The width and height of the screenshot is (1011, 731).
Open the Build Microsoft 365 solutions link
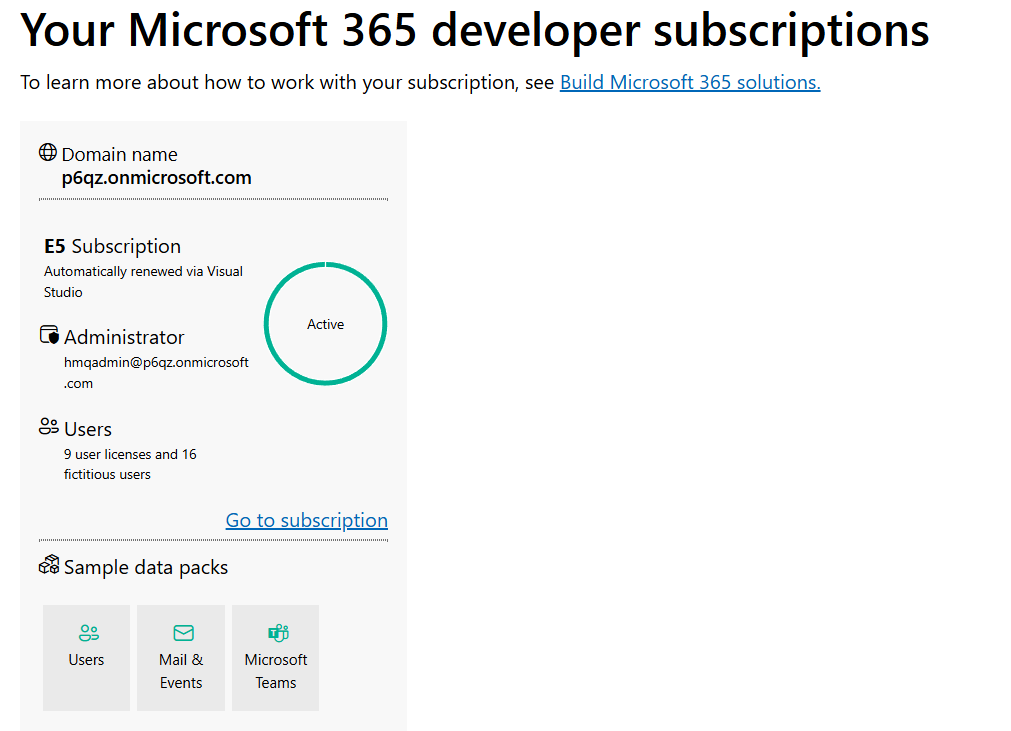(689, 82)
